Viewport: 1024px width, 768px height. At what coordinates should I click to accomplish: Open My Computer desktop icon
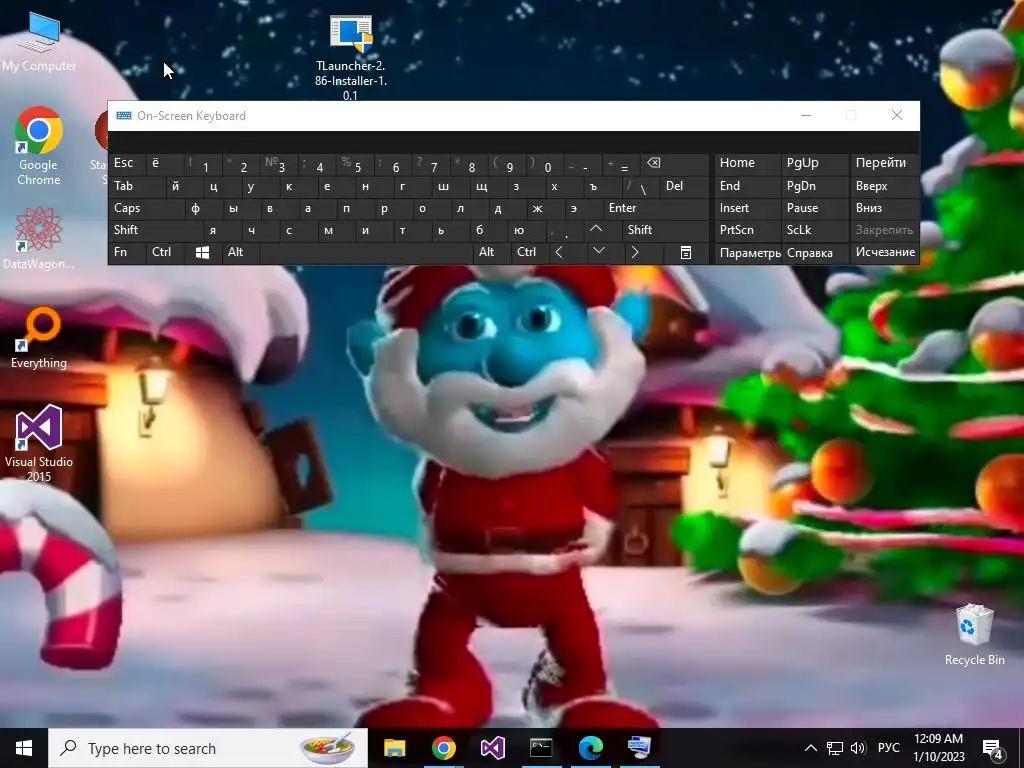click(x=39, y=42)
